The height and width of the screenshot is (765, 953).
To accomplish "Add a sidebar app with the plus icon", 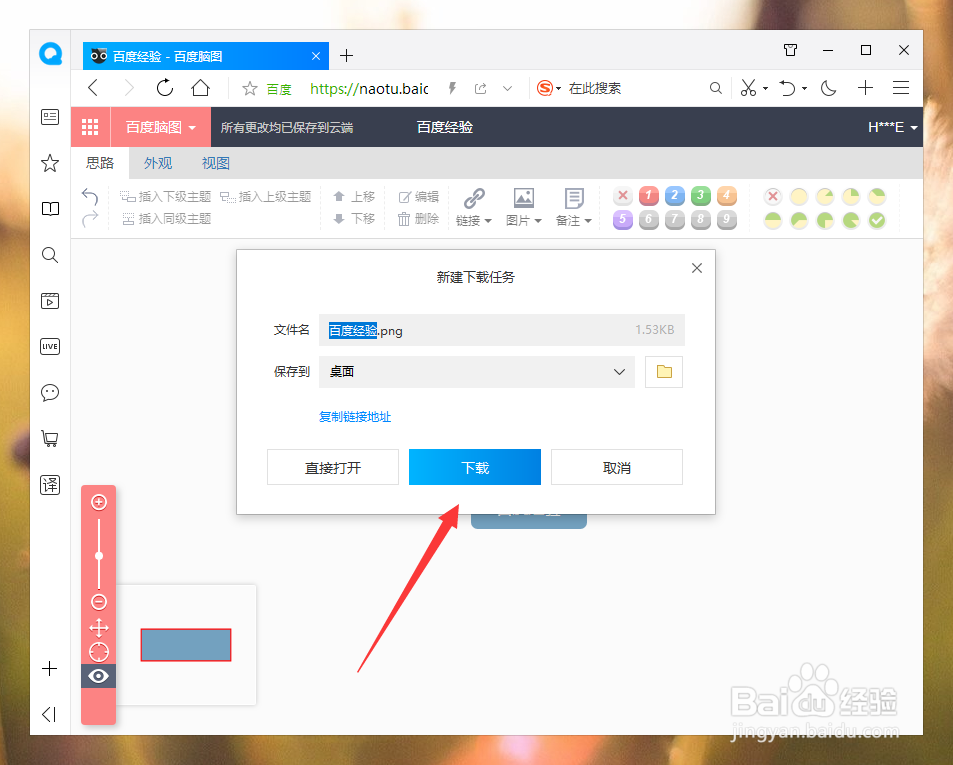I will [49, 668].
